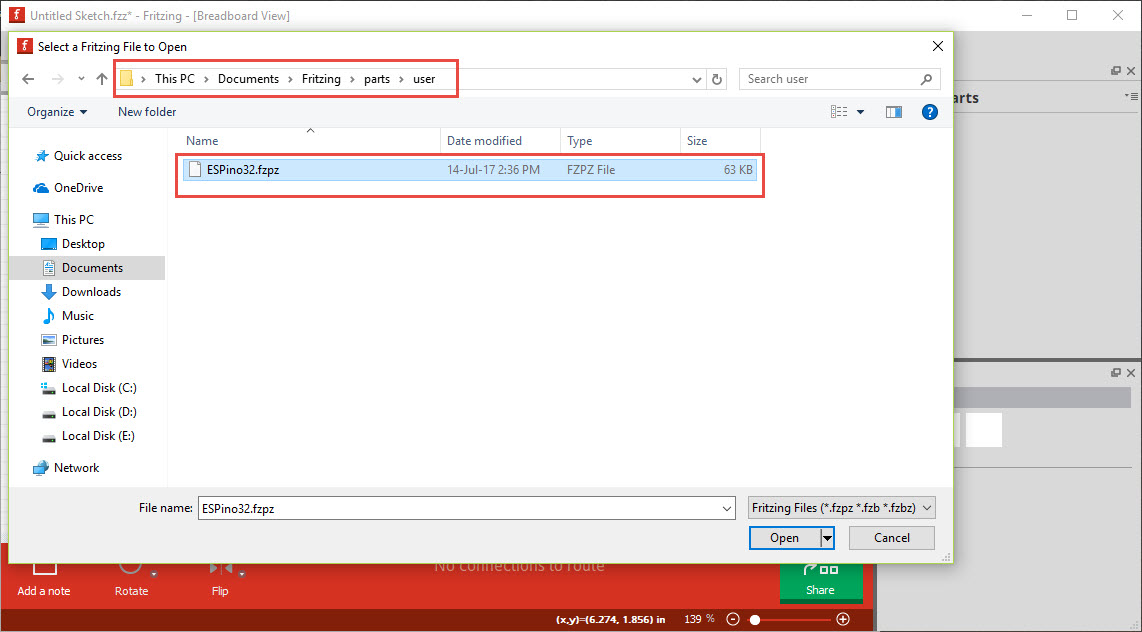This screenshot has height=632, width=1142.
Task: Sort by Type column
Action: 621,141
